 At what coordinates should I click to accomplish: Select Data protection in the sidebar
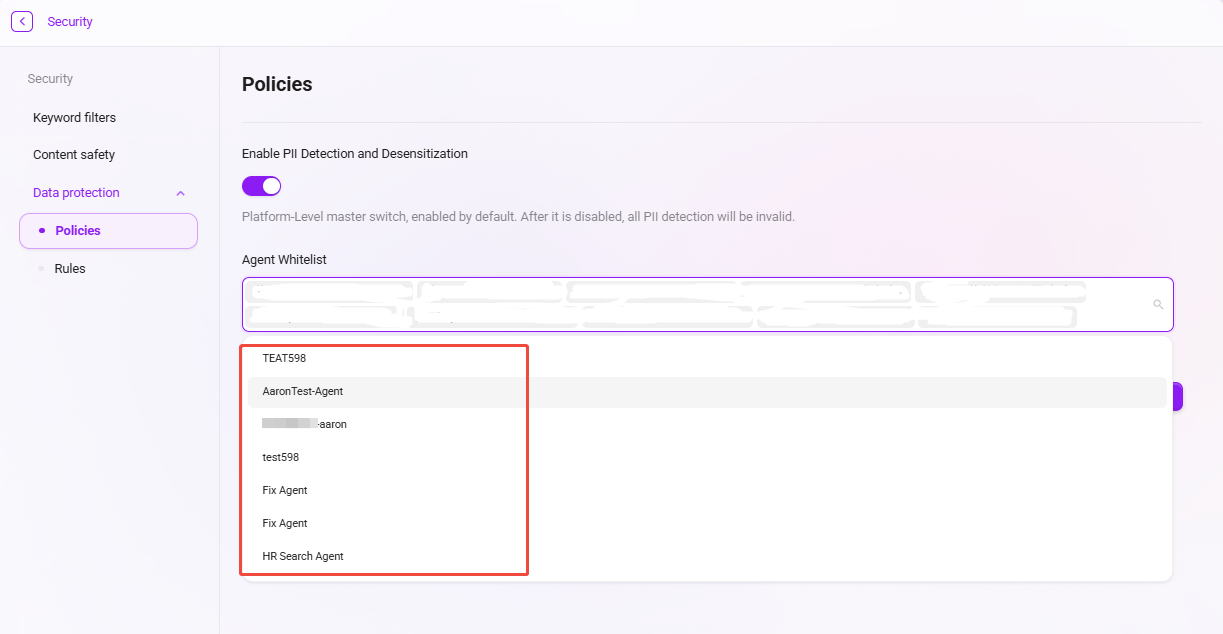click(76, 193)
